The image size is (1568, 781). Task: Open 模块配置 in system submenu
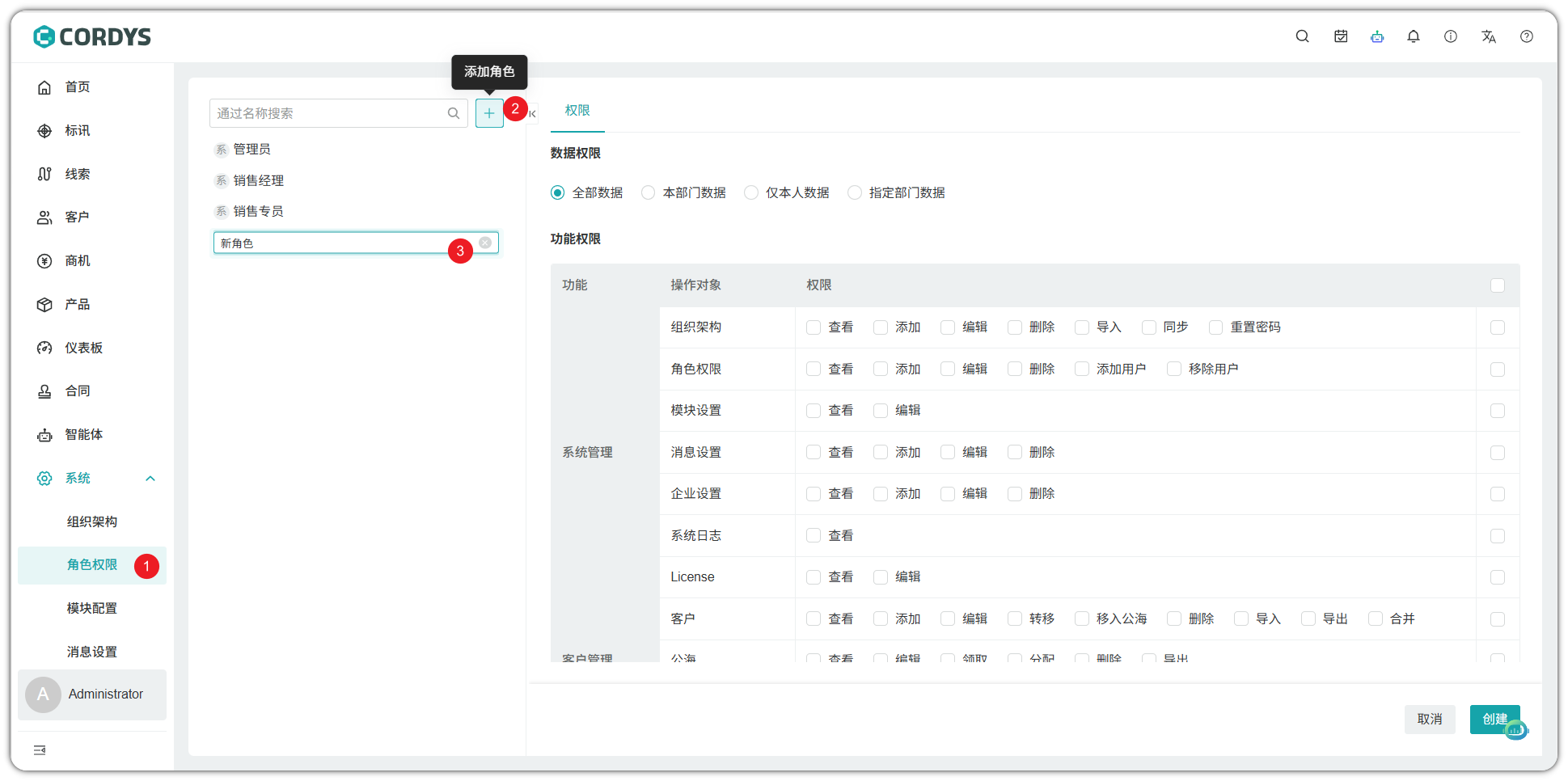91,608
